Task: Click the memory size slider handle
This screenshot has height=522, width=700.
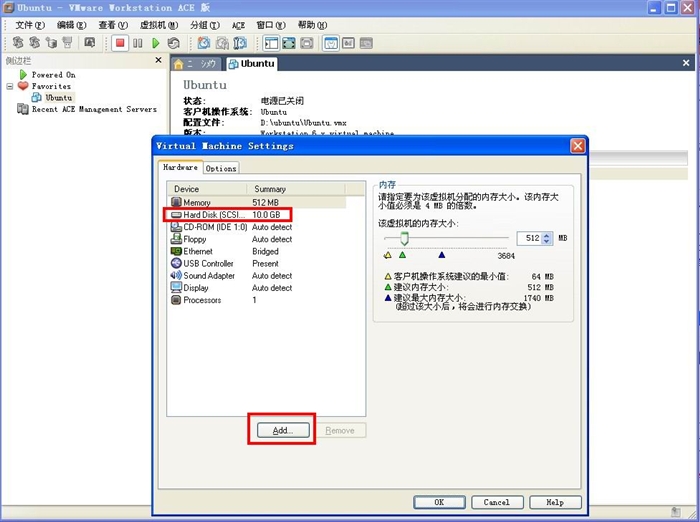Action: [404, 238]
